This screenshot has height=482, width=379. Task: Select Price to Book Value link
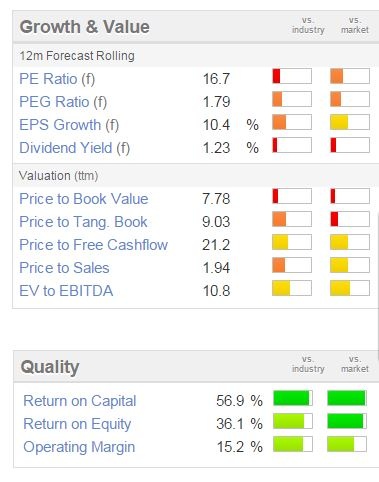pyautogui.click(x=84, y=199)
